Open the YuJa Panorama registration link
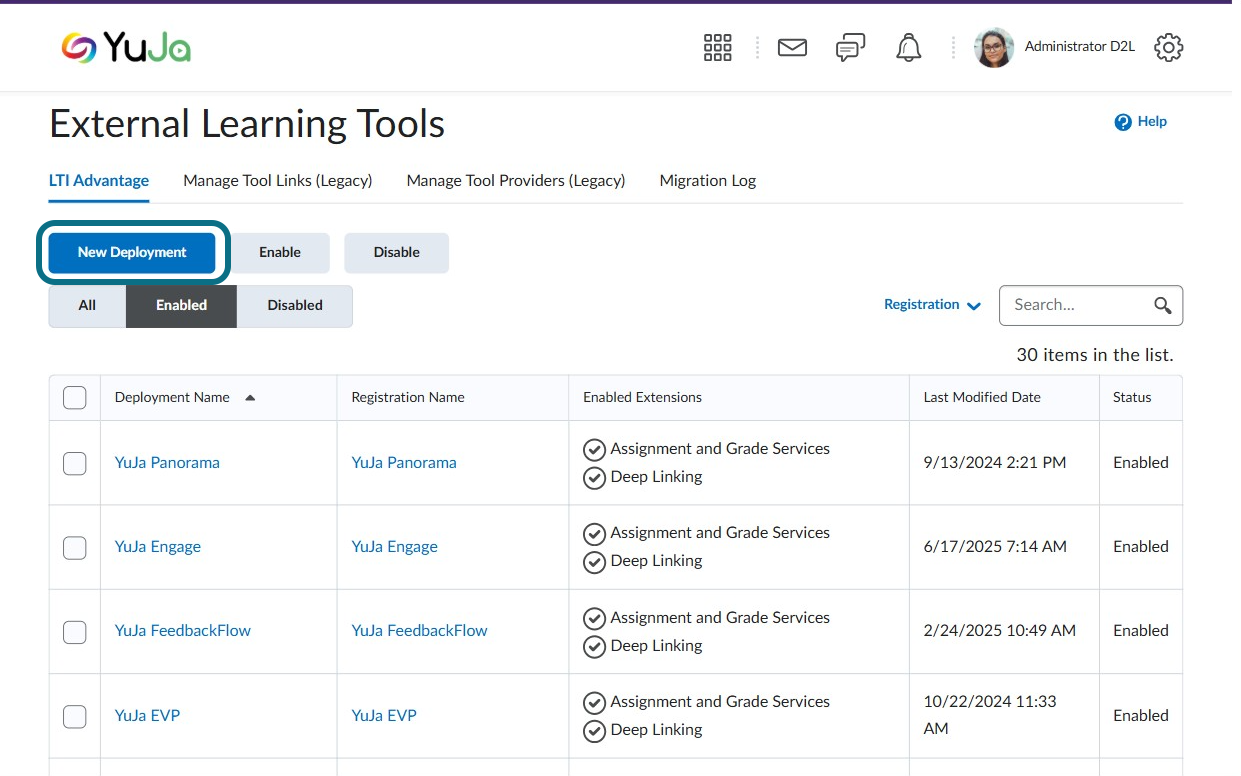The width and height of the screenshot is (1241, 776). pyautogui.click(x=404, y=463)
